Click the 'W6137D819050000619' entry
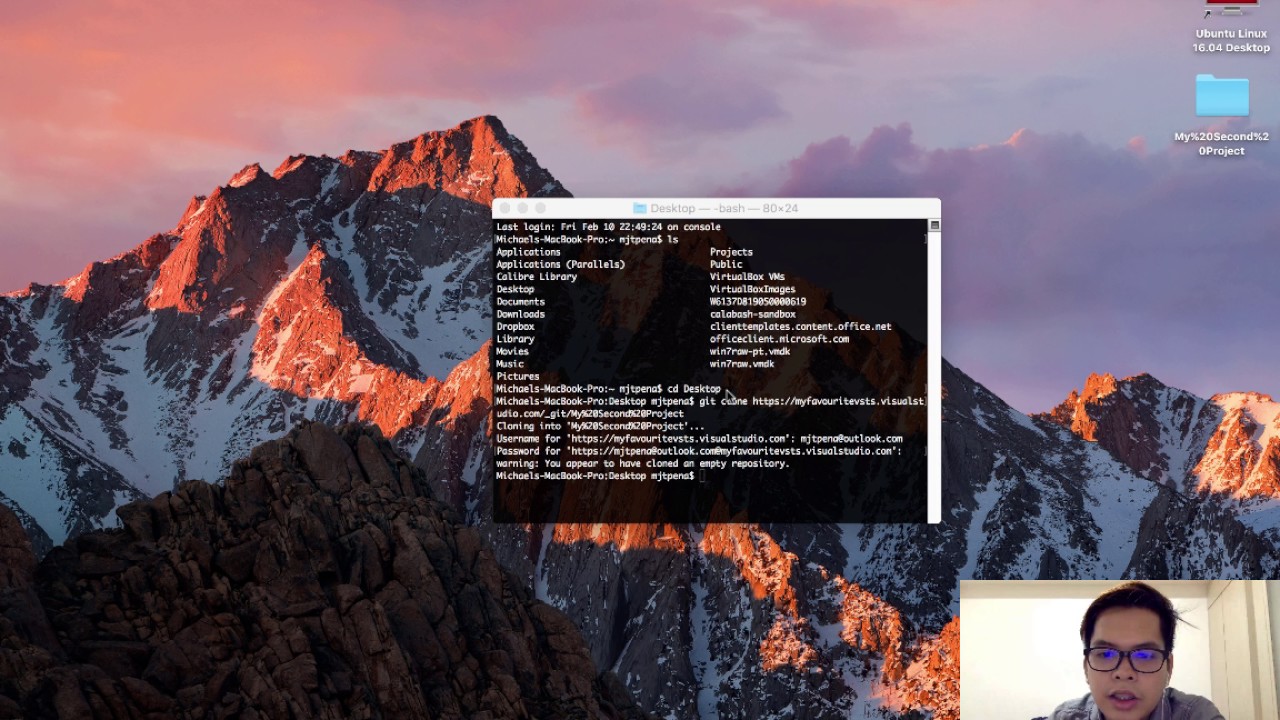 click(x=758, y=302)
